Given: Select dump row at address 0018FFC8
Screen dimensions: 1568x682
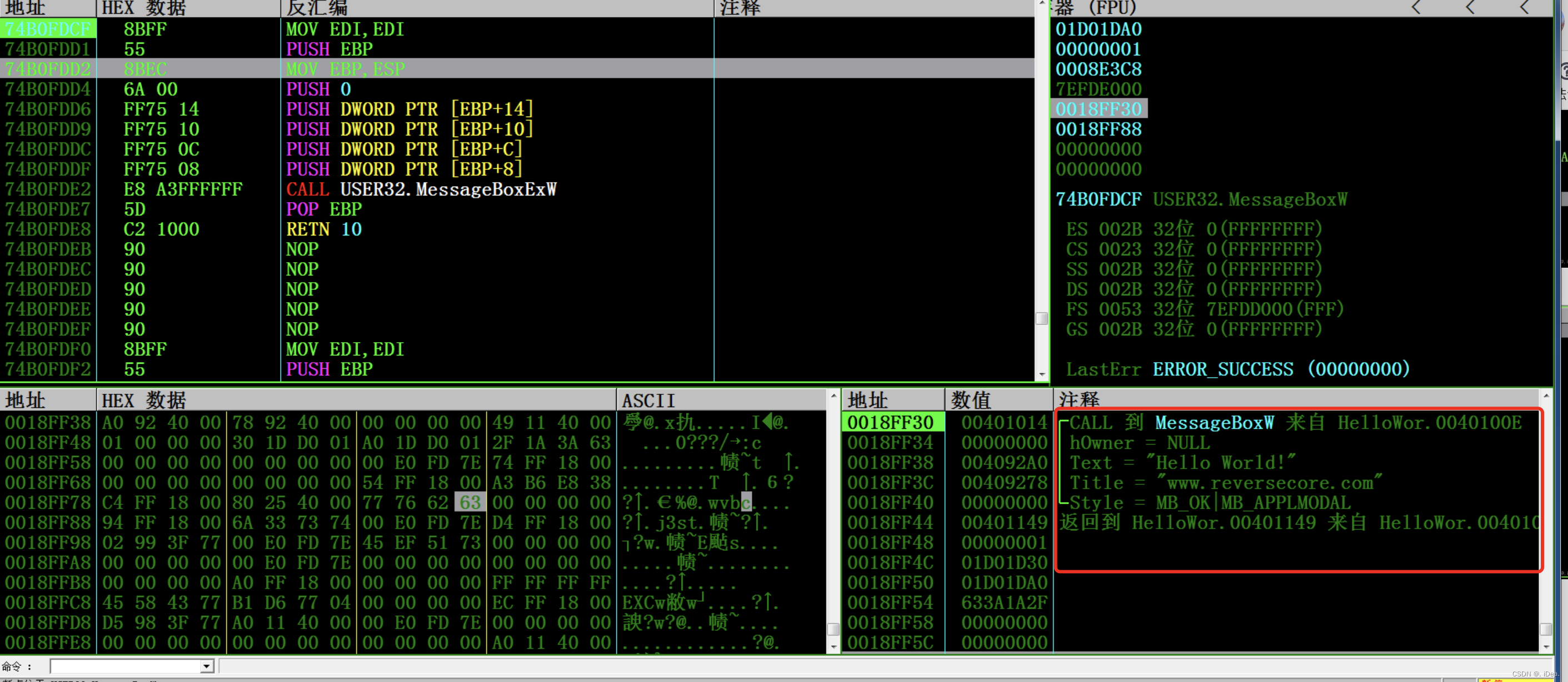Looking at the screenshot, I should pyautogui.click(x=414, y=603).
